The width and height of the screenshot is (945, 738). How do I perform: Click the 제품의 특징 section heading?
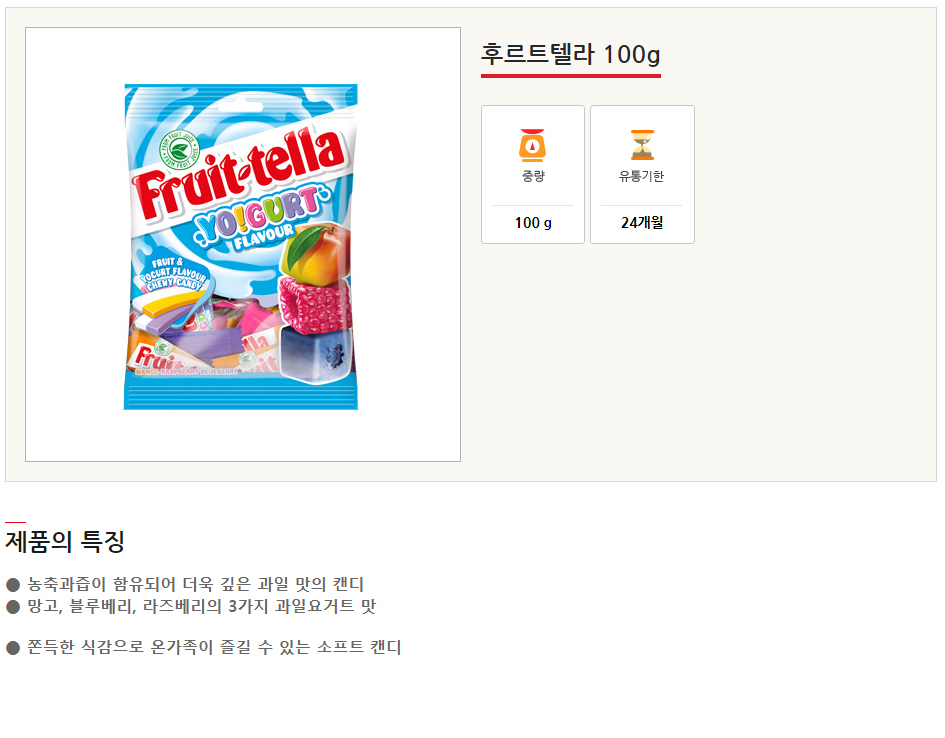(65, 542)
